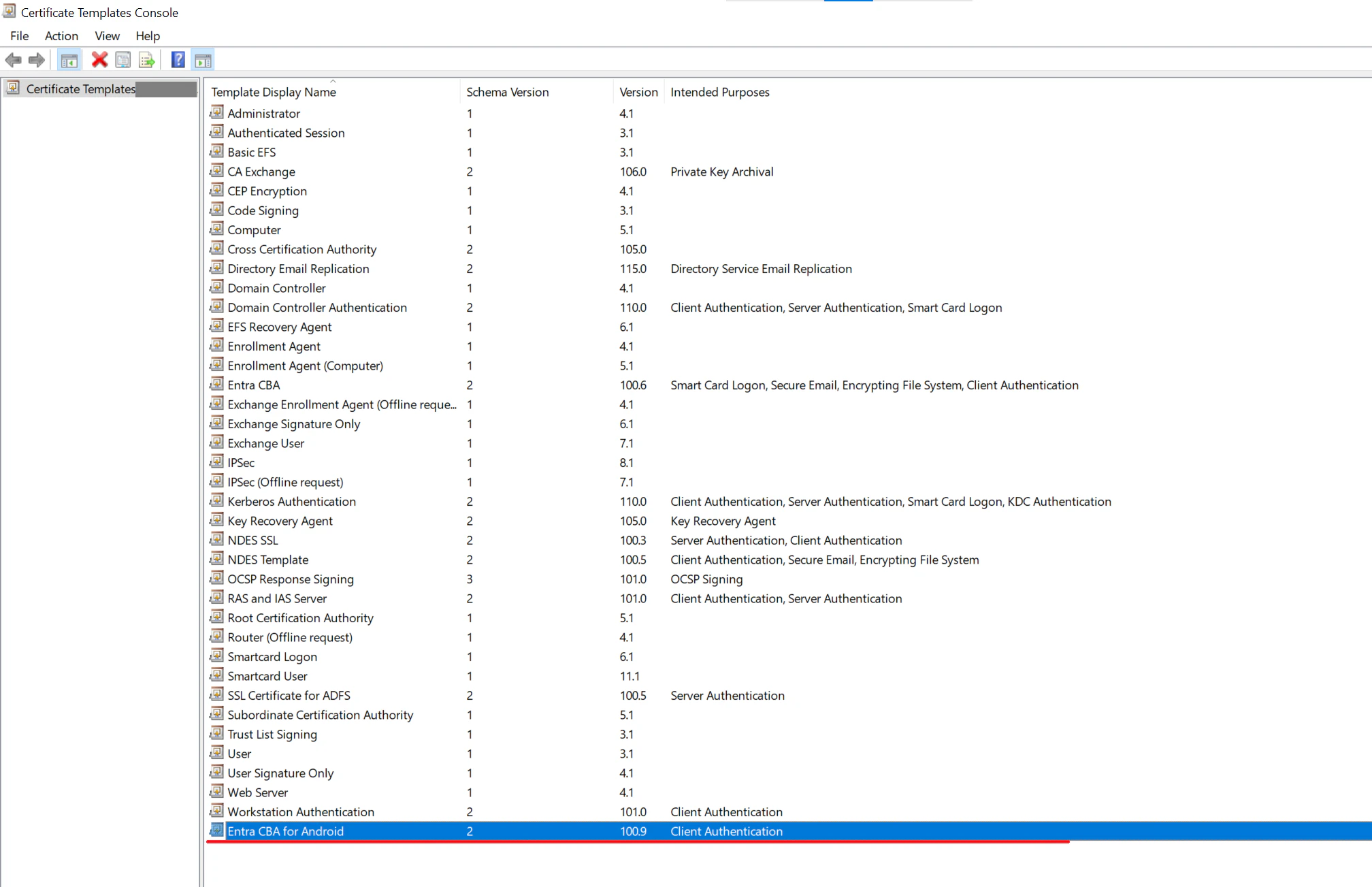Click the icon beside Entra CBA for Android

217,830
